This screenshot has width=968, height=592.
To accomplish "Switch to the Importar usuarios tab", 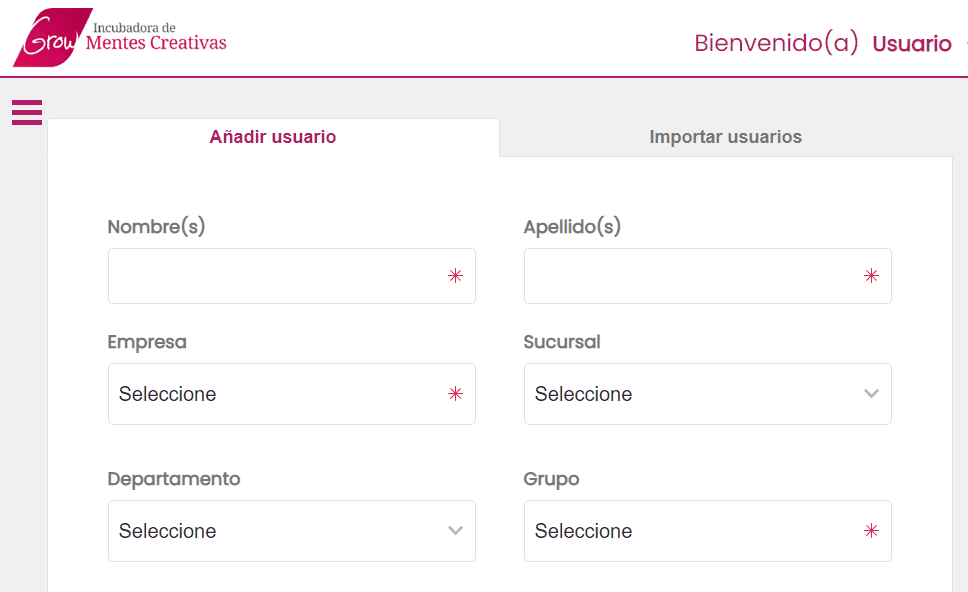I will (x=725, y=137).
